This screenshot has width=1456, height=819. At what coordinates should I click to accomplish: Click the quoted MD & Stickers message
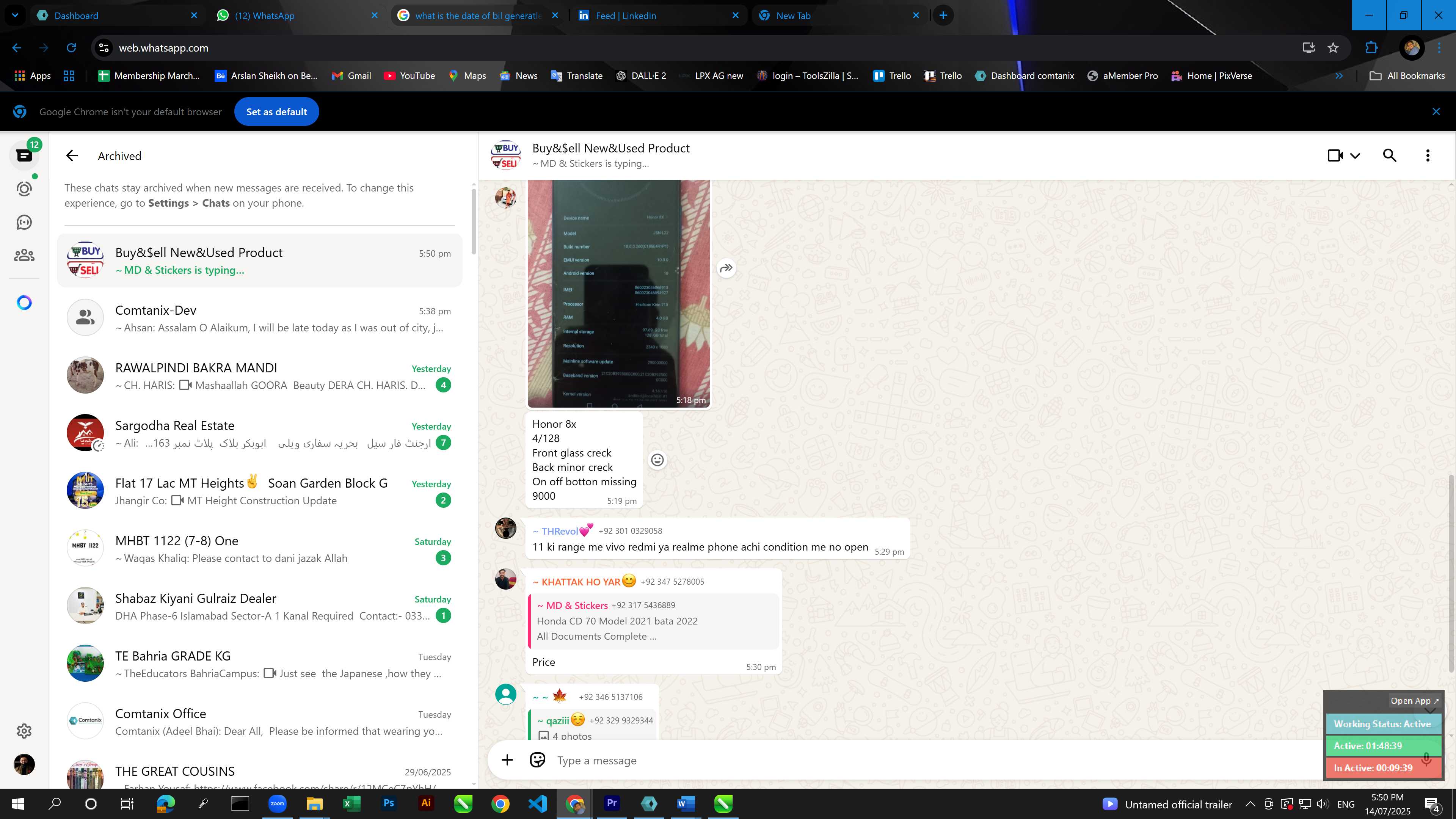[653, 621]
